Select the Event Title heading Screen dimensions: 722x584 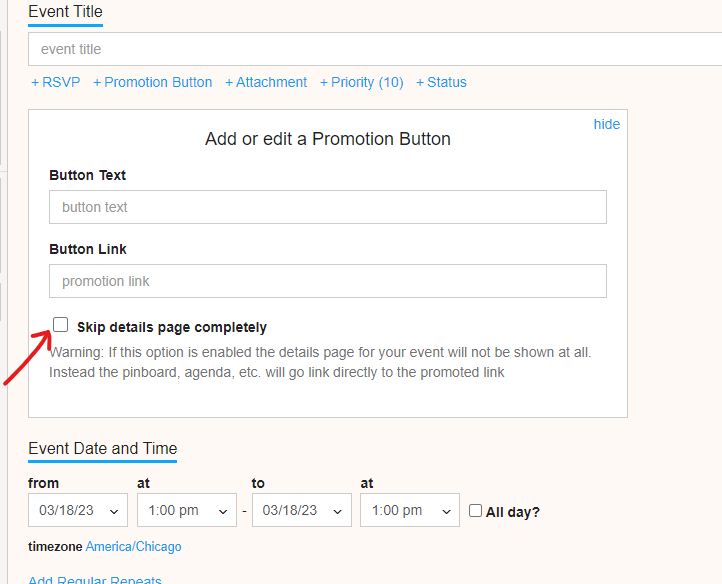[x=65, y=12]
